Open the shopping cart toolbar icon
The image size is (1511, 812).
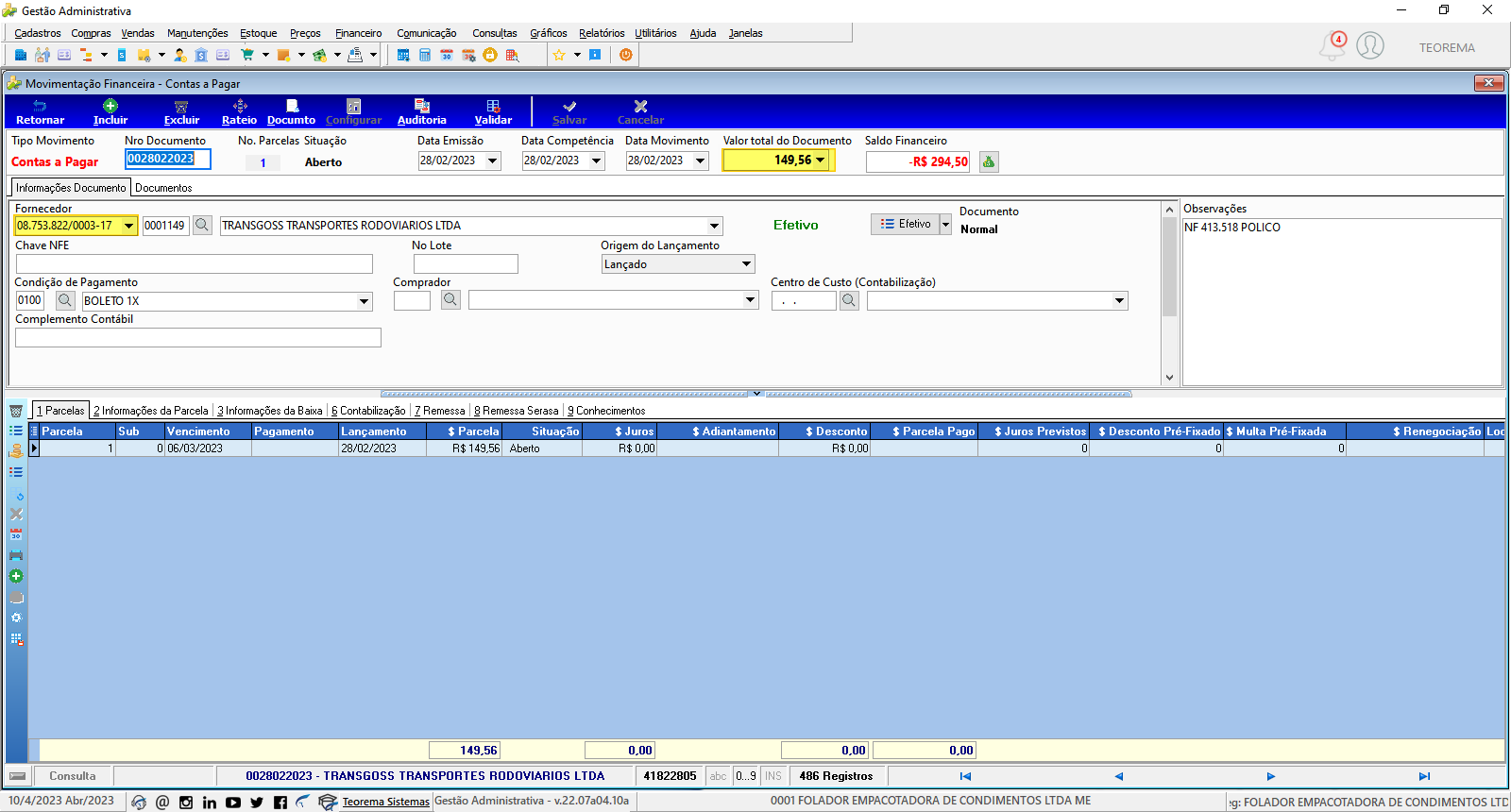[247, 55]
